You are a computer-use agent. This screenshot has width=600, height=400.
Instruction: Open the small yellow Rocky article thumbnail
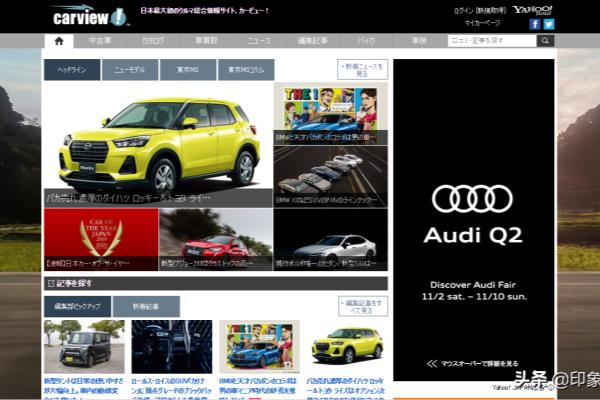pos(347,347)
